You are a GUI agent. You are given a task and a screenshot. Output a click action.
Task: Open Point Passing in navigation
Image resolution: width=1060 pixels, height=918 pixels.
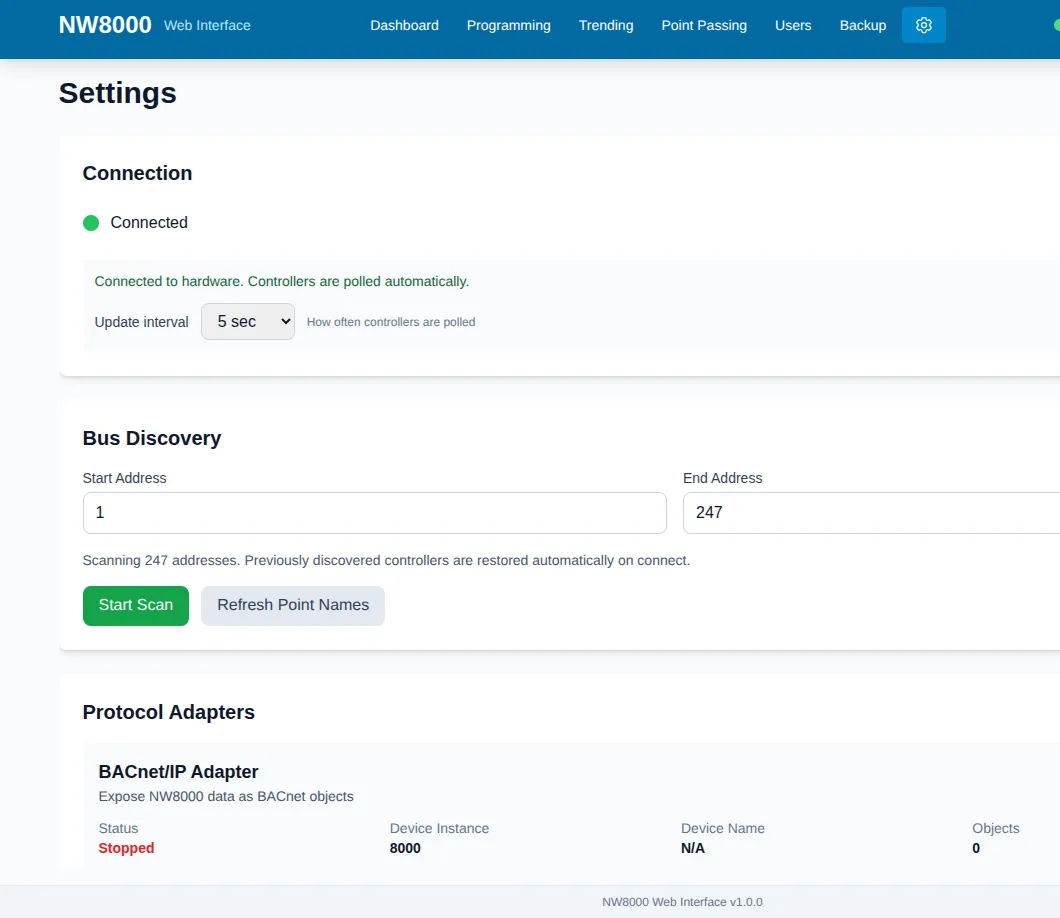(x=704, y=25)
